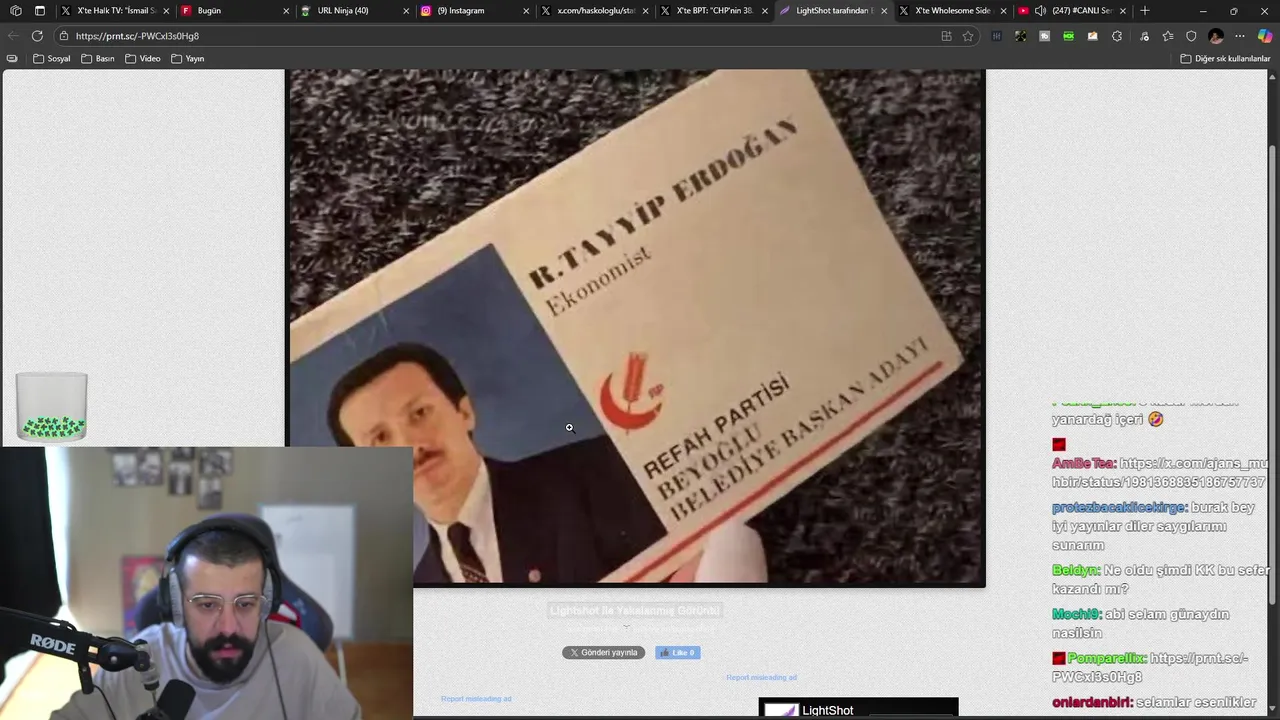1280x720 pixels.
Task: Open a new browser tab
Action: tap(1145, 11)
